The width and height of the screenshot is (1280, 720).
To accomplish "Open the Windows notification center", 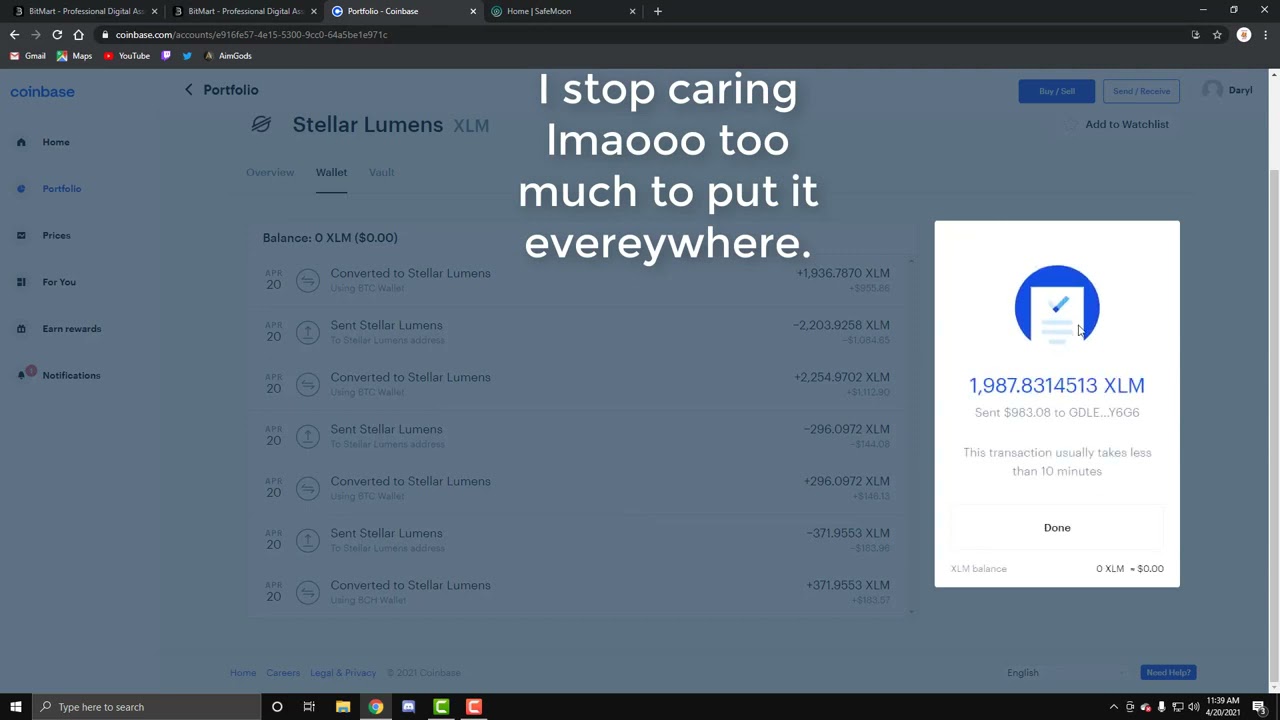I will [x=1259, y=707].
